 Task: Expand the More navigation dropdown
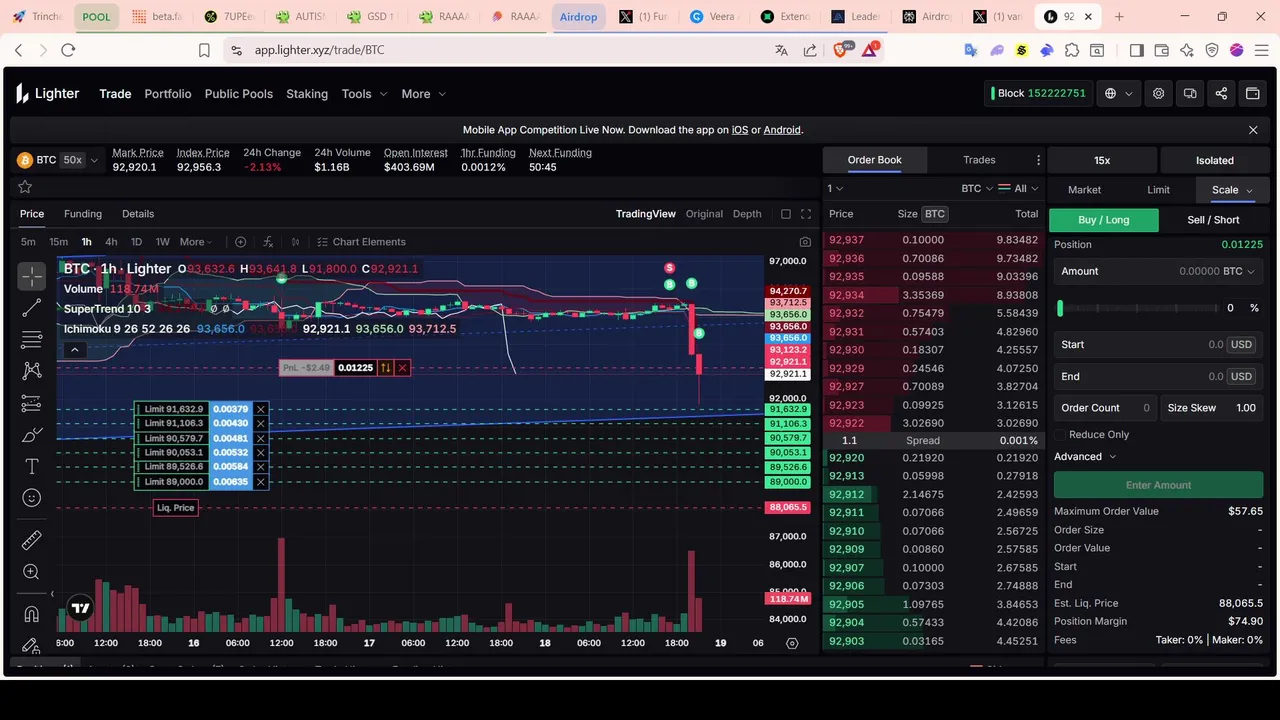coord(423,94)
